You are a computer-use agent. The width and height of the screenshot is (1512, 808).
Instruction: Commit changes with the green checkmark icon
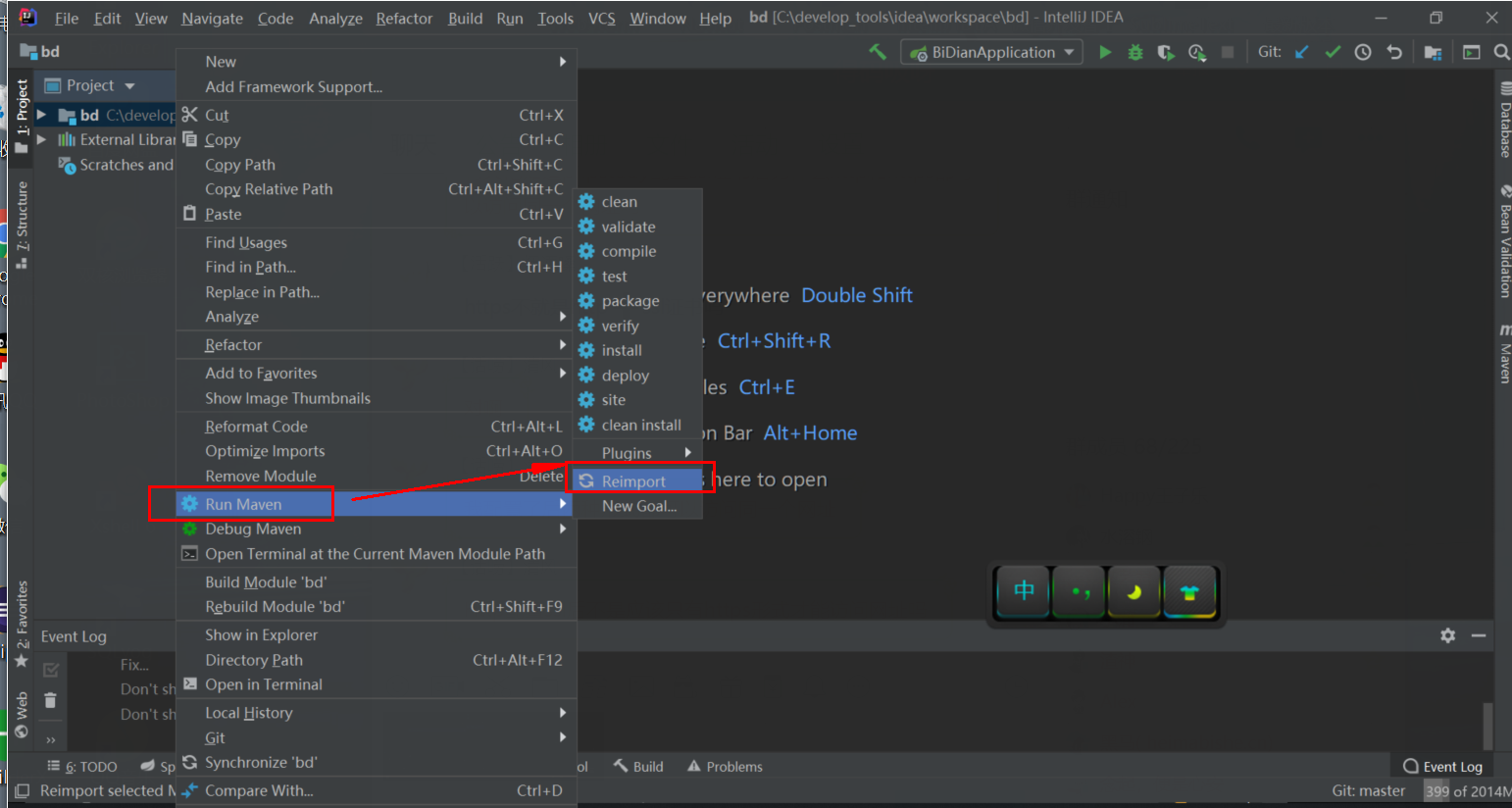coord(1332,52)
